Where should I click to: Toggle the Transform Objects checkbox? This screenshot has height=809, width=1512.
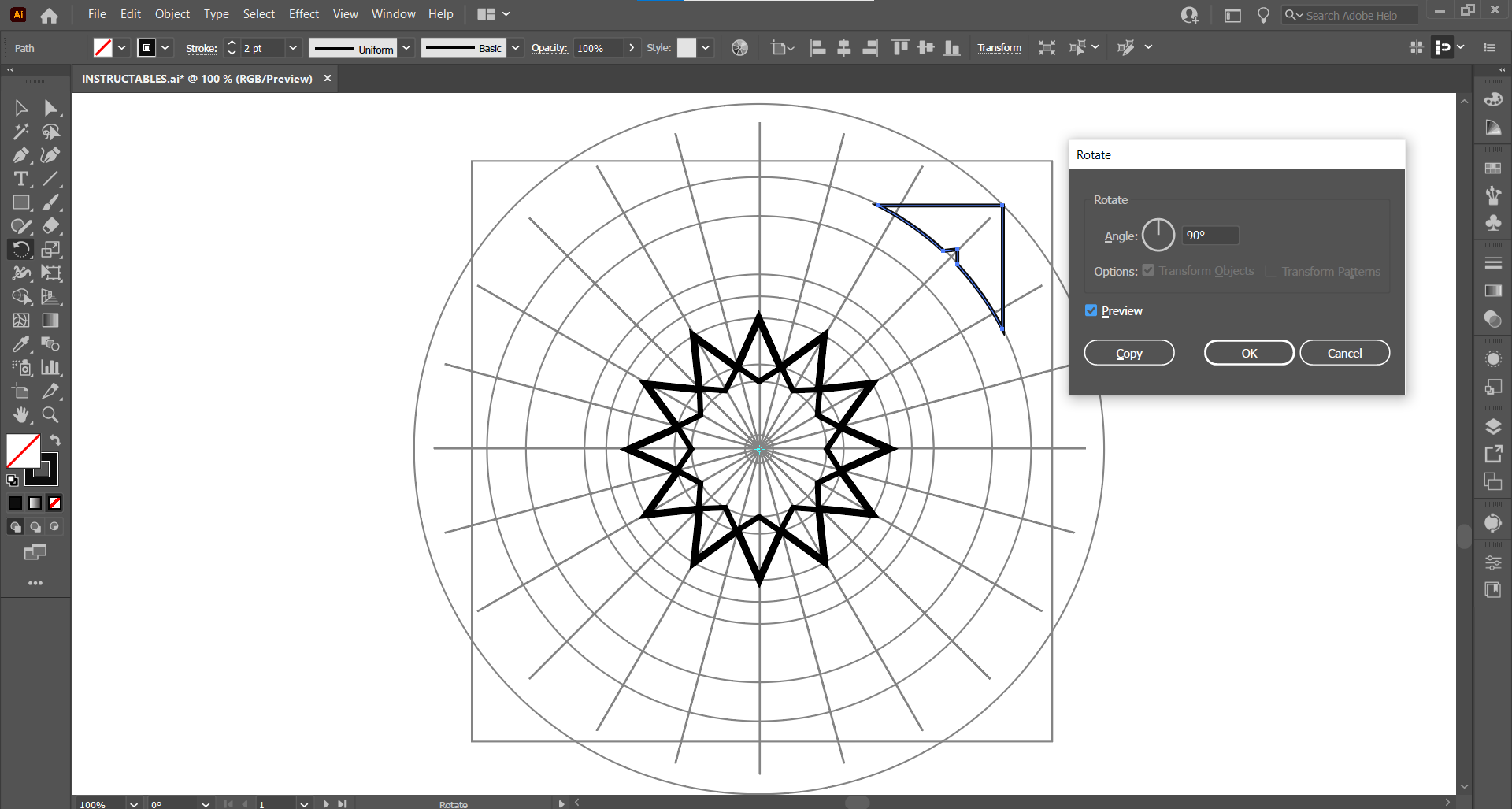(1148, 270)
